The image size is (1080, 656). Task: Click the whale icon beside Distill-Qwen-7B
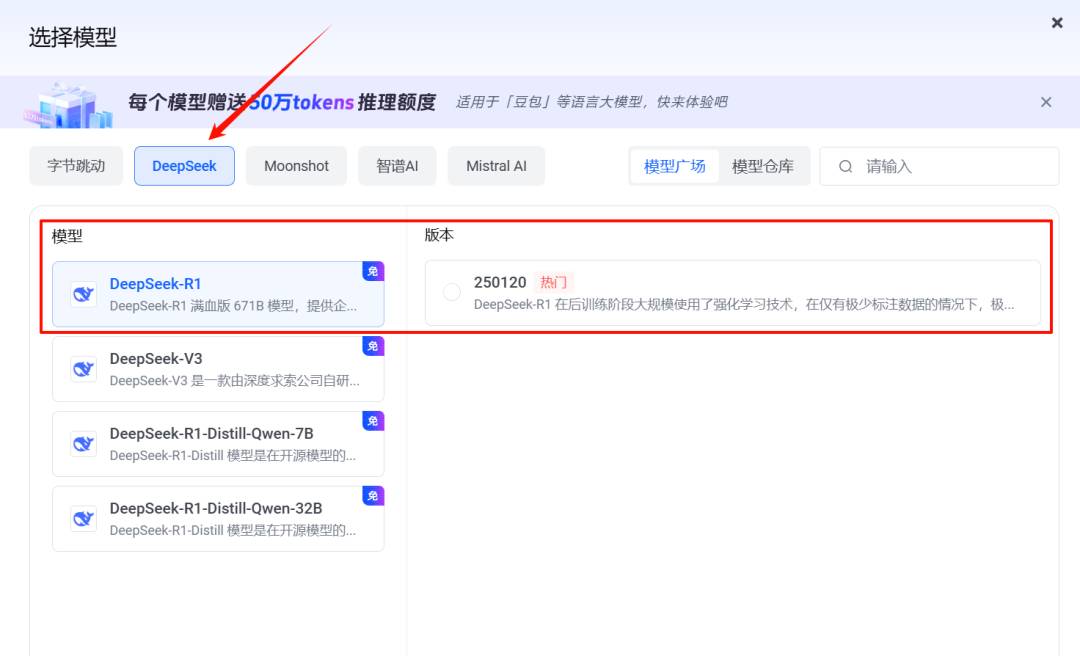point(83,444)
